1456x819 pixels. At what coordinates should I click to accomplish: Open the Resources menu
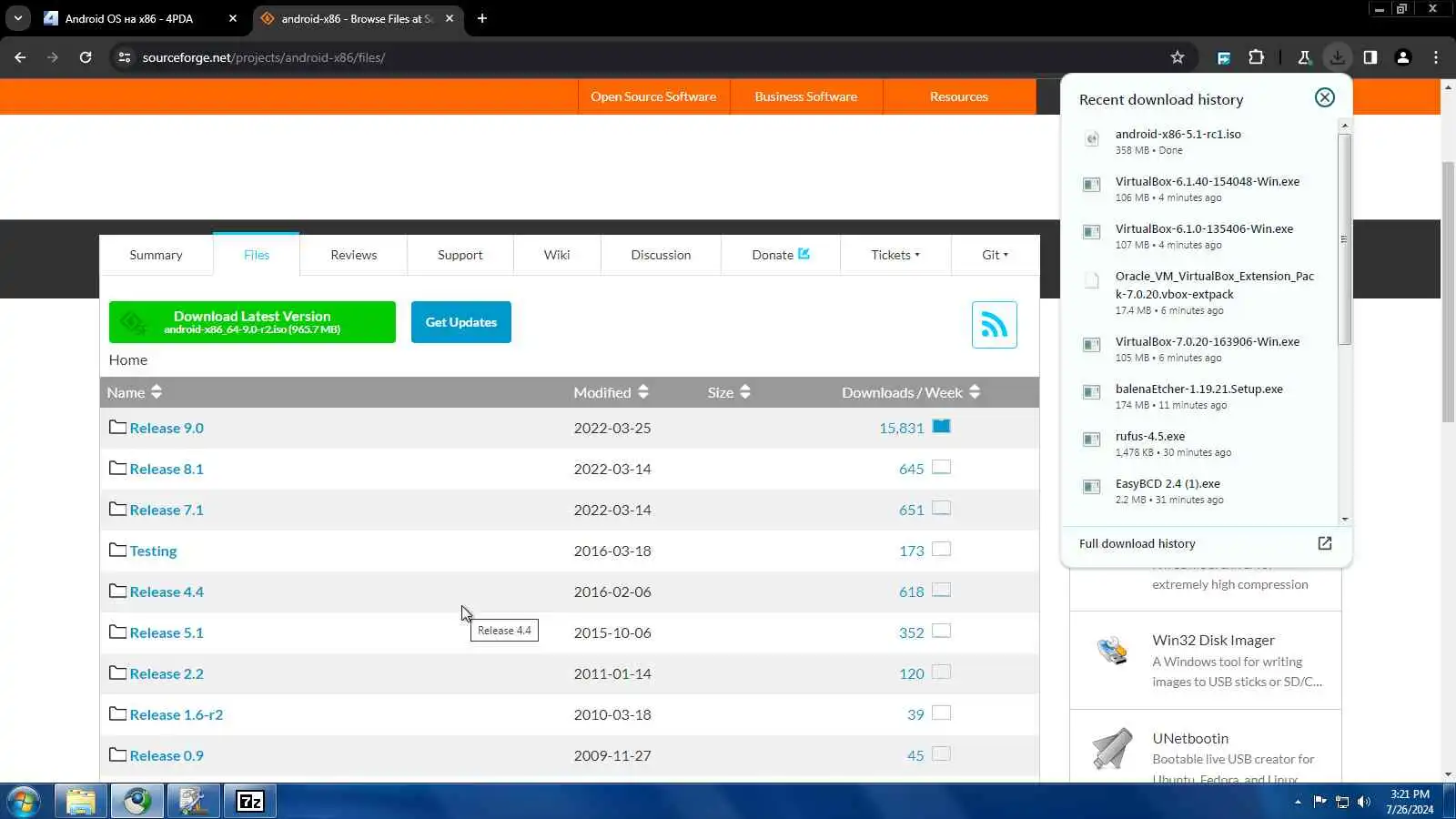tap(959, 96)
